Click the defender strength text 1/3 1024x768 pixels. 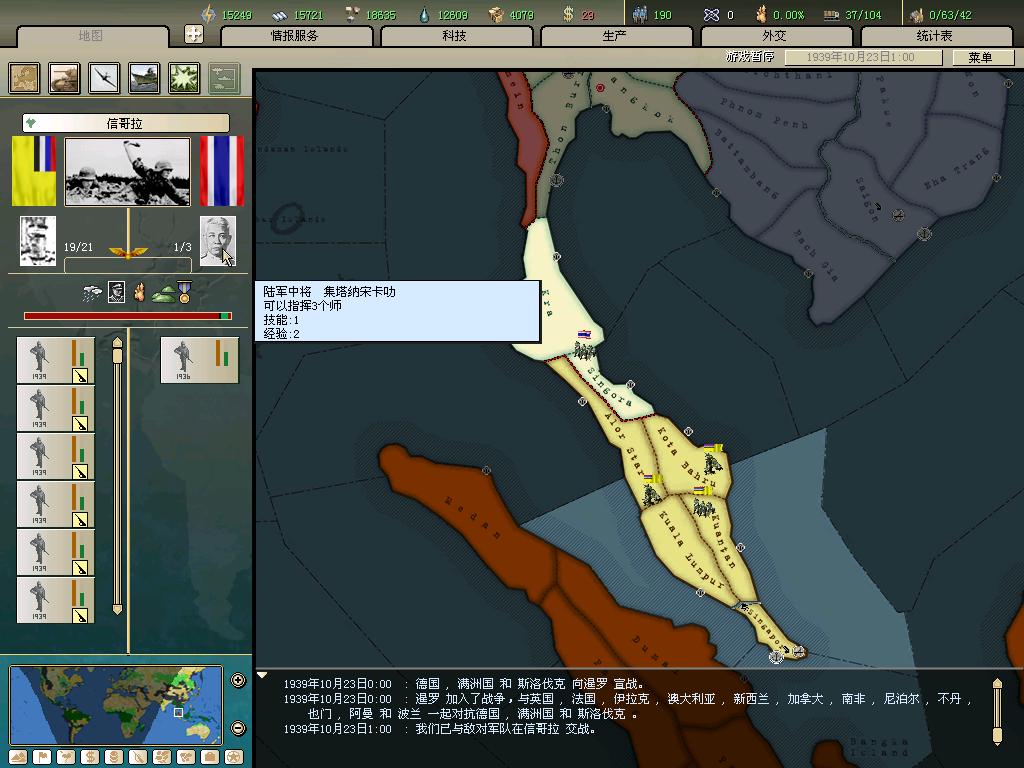[183, 247]
